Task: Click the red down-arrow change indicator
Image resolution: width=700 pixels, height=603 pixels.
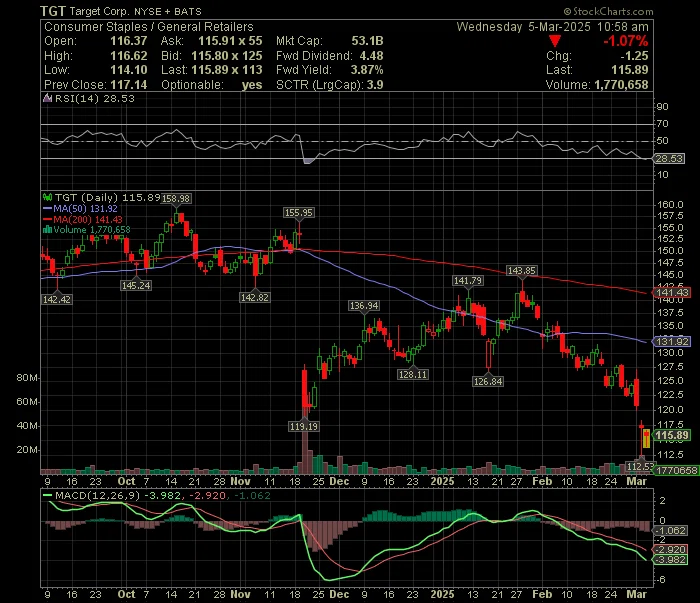Action: 555,42
